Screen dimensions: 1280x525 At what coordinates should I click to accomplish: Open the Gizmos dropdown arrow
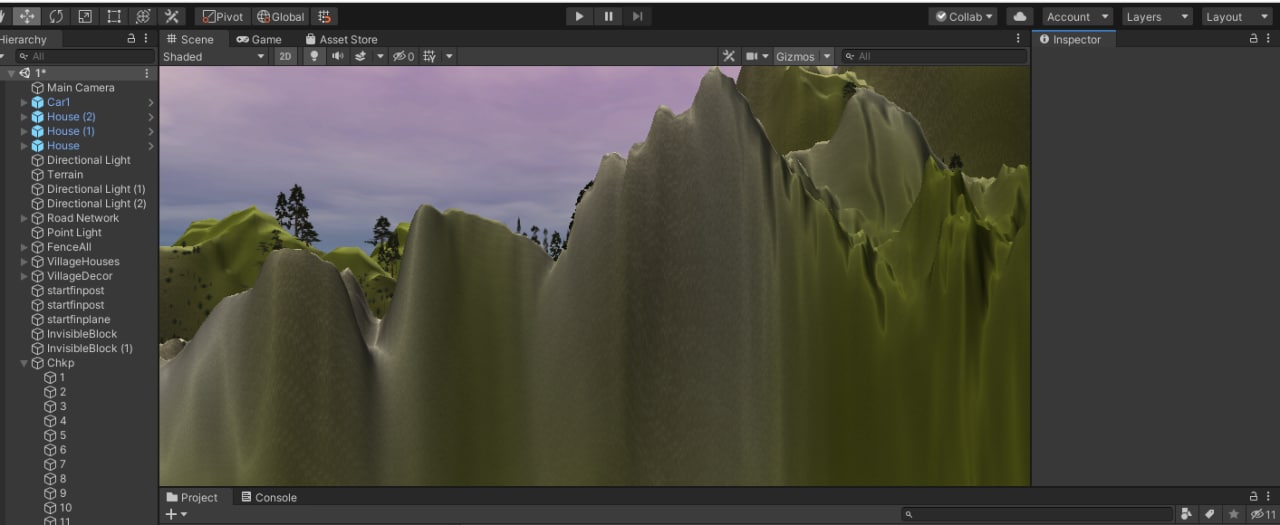point(827,56)
